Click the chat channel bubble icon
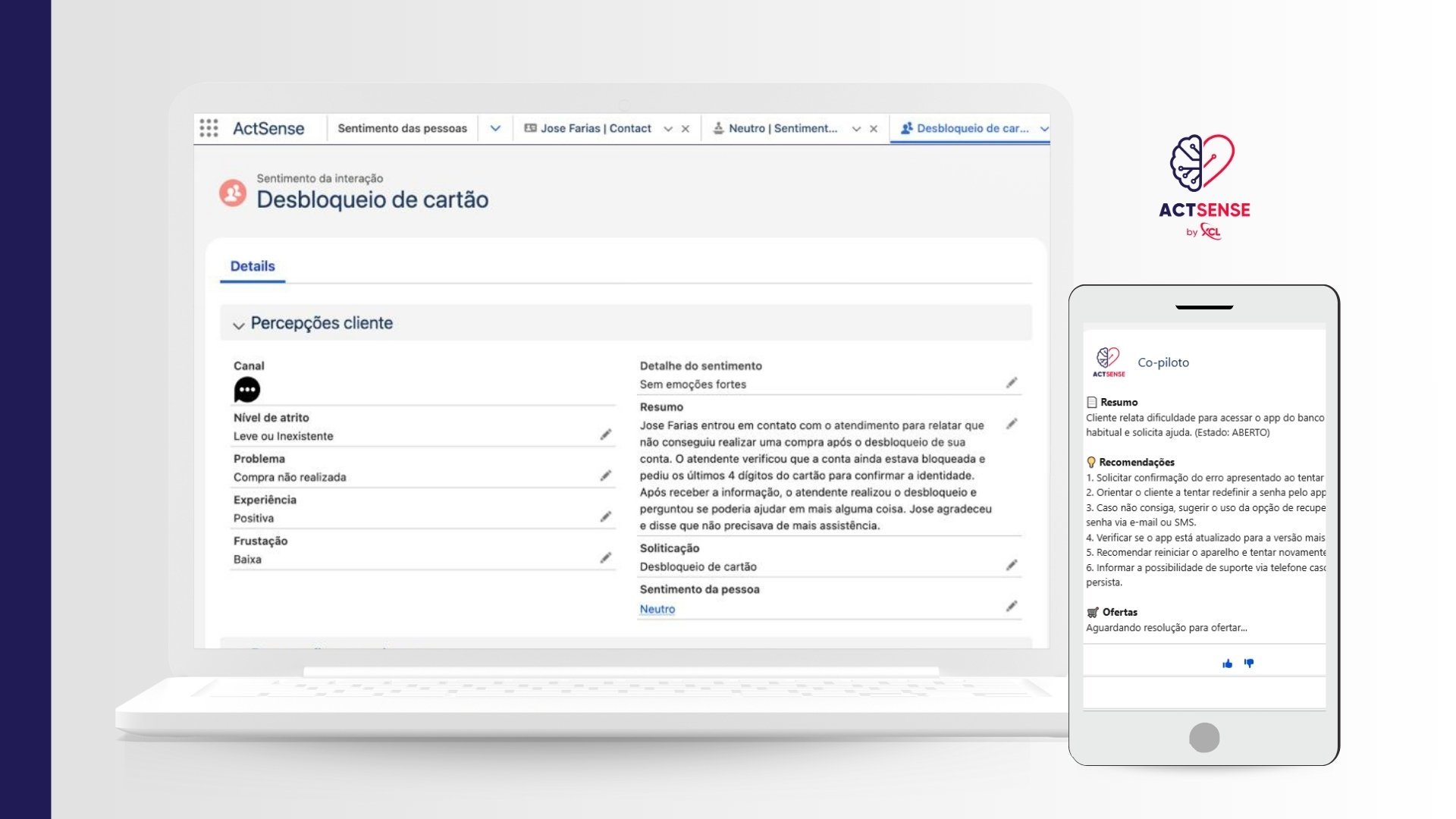1456x819 pixels. point(247,390)
